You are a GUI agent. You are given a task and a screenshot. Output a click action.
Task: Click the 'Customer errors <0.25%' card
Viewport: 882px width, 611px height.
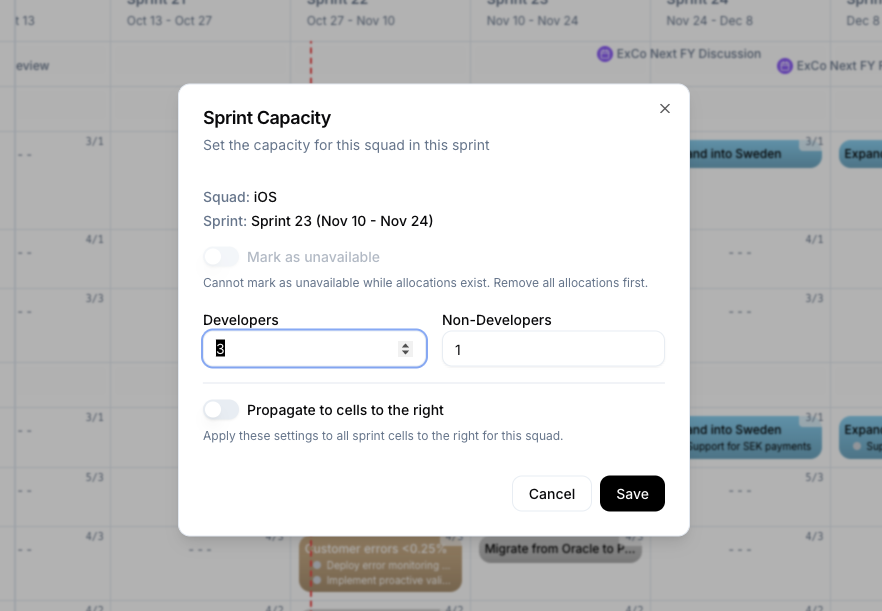click(x=380, y=548)
